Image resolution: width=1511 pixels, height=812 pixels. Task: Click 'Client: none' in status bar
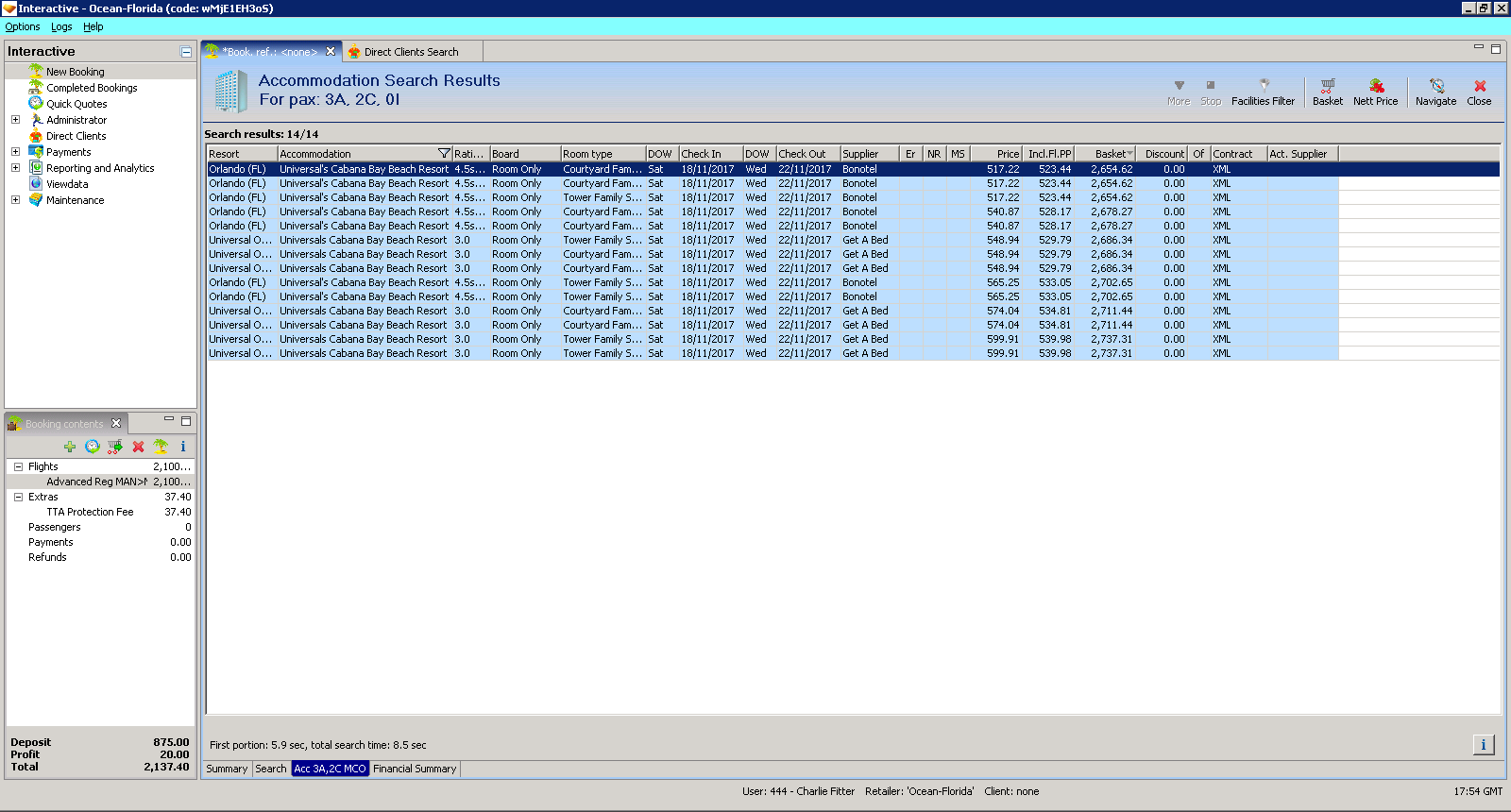click(1011, 791)
